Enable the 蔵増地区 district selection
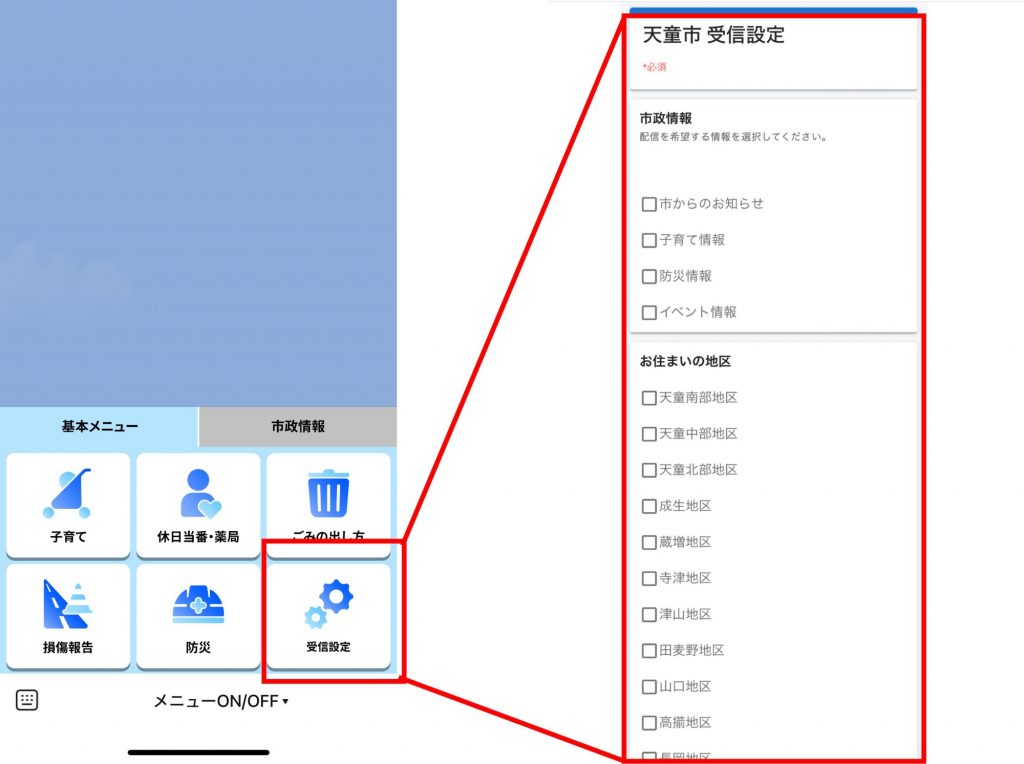Image resolution: width=1024 pixels, height=764 pixels. 649,542
